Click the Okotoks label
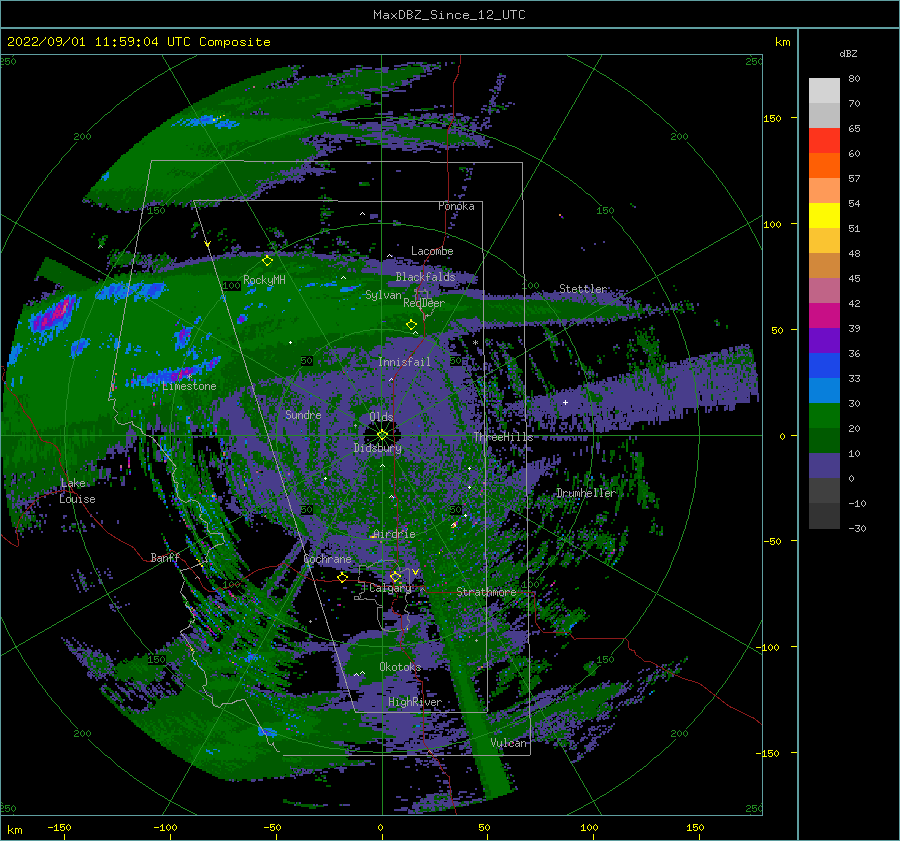The image size is (900, 841). click(400, 666)
